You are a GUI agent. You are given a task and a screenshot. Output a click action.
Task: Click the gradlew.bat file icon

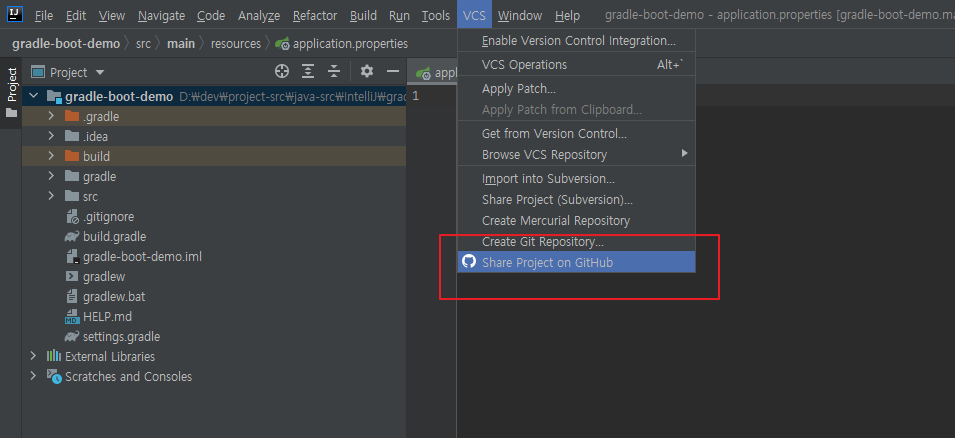(x=72, y=297)
